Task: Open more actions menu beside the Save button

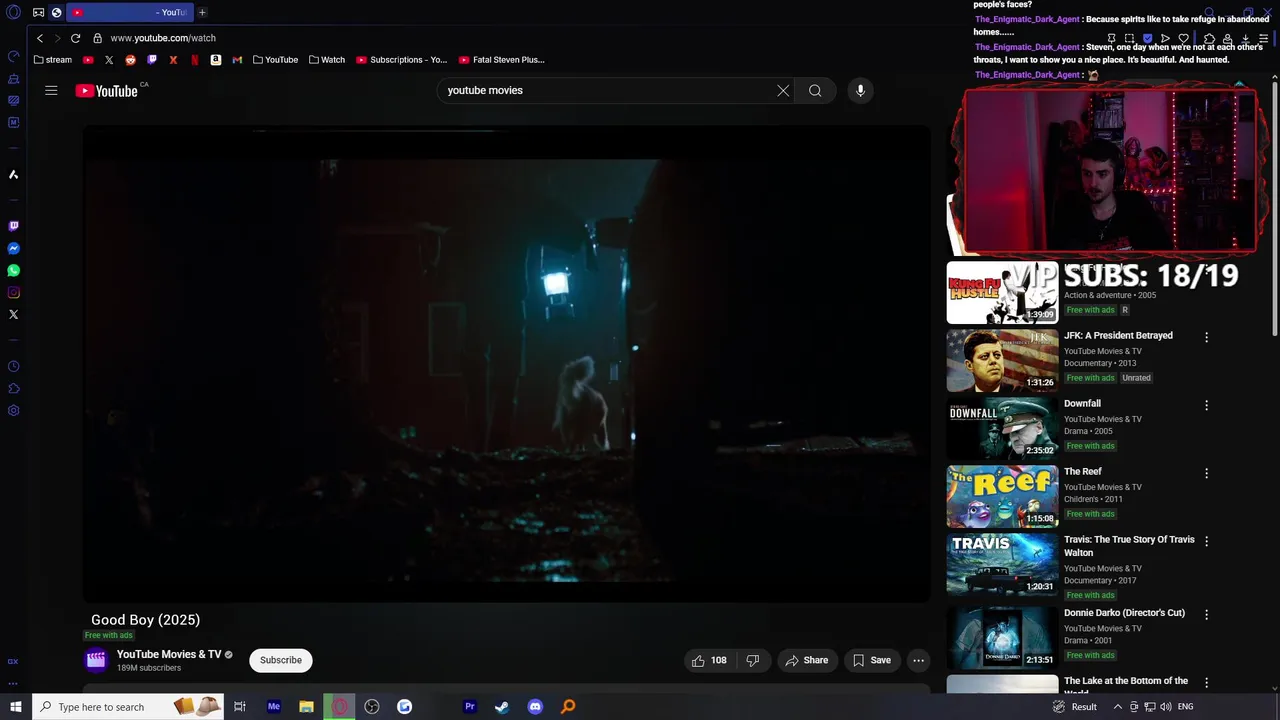Action: coord(918,660)
